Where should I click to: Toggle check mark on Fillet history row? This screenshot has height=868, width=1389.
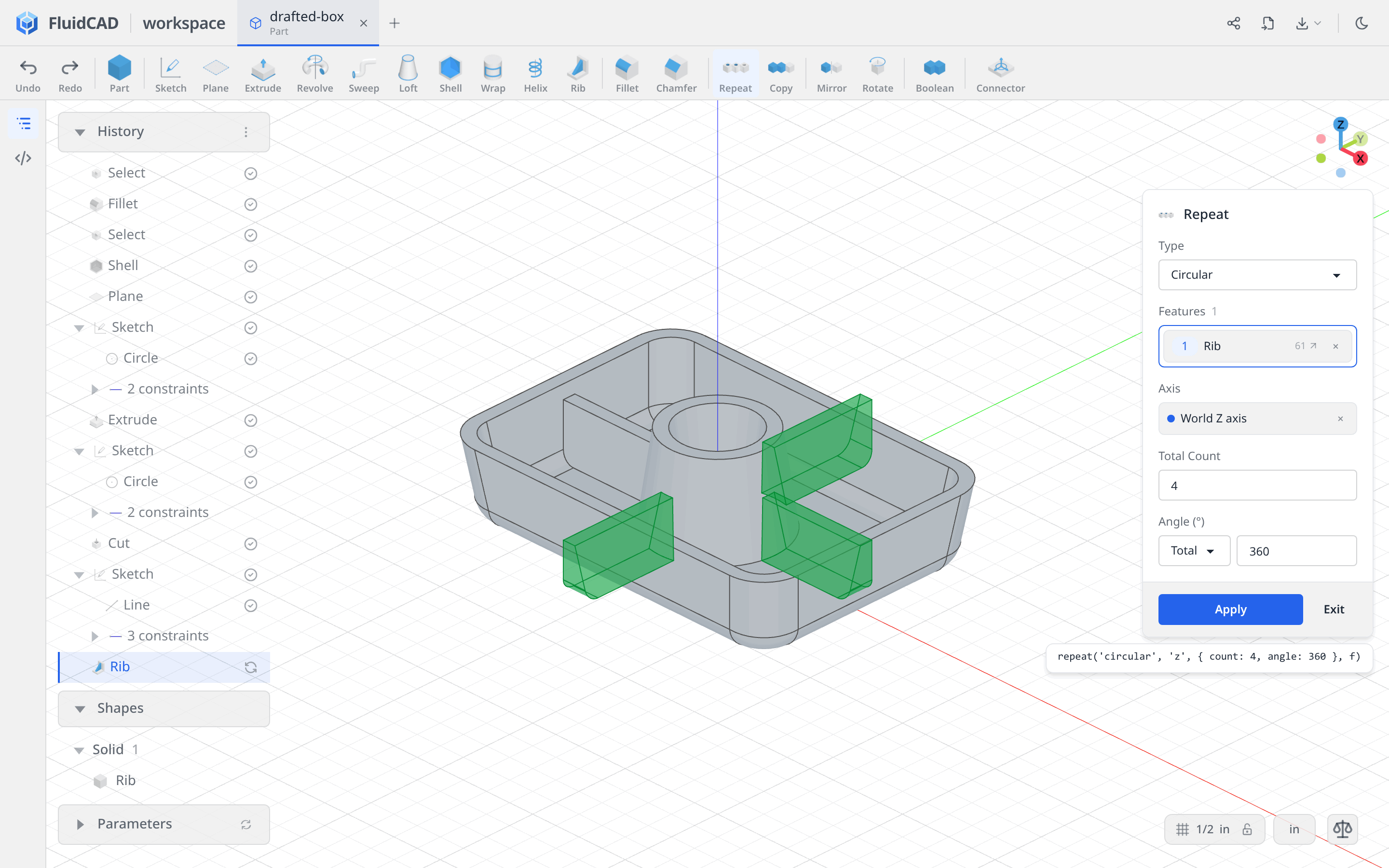click(x=250, y=204)
